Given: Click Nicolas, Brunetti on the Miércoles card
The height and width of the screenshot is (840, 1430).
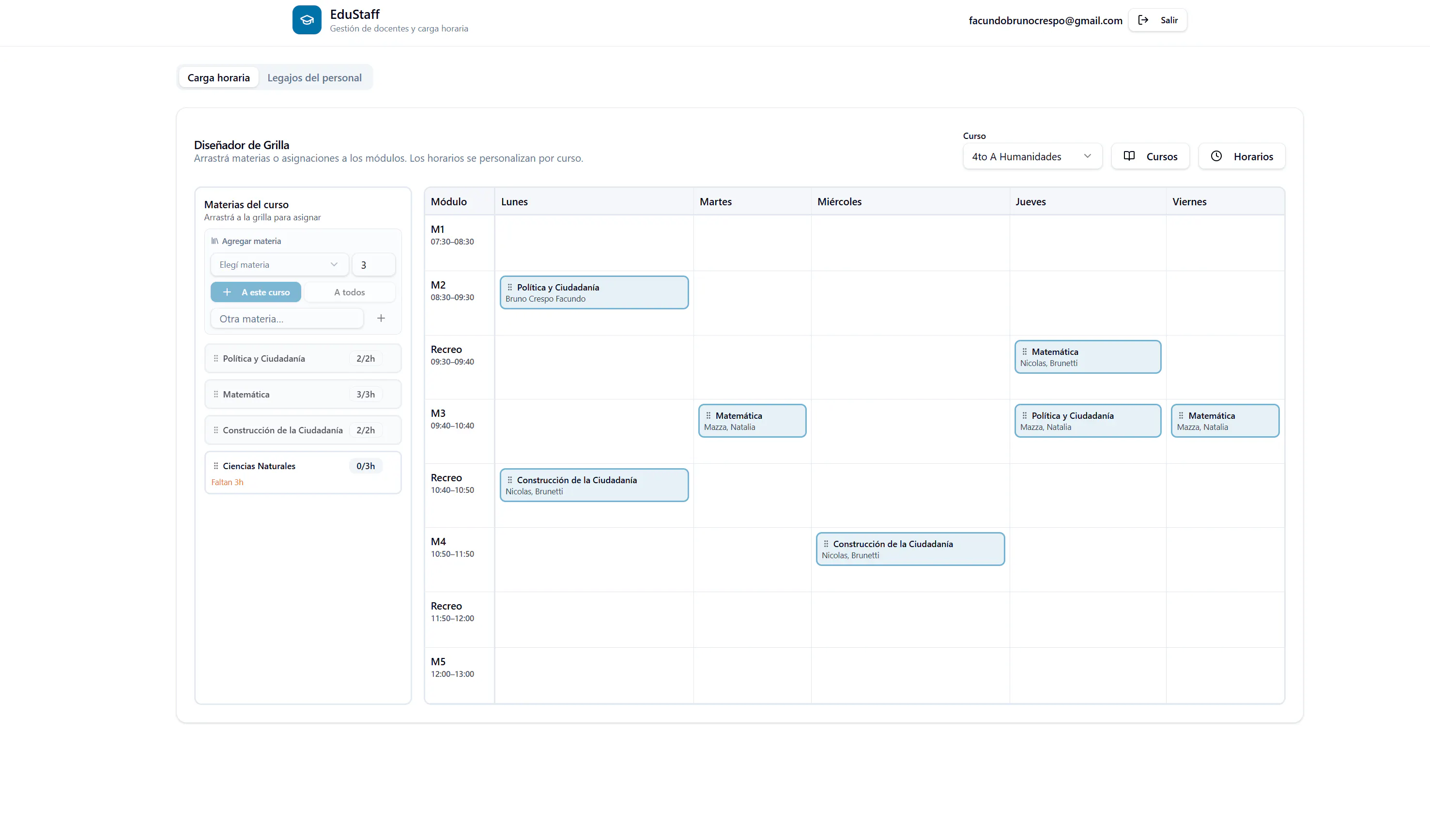Looking at the screenshot, I should coord(850,555).
